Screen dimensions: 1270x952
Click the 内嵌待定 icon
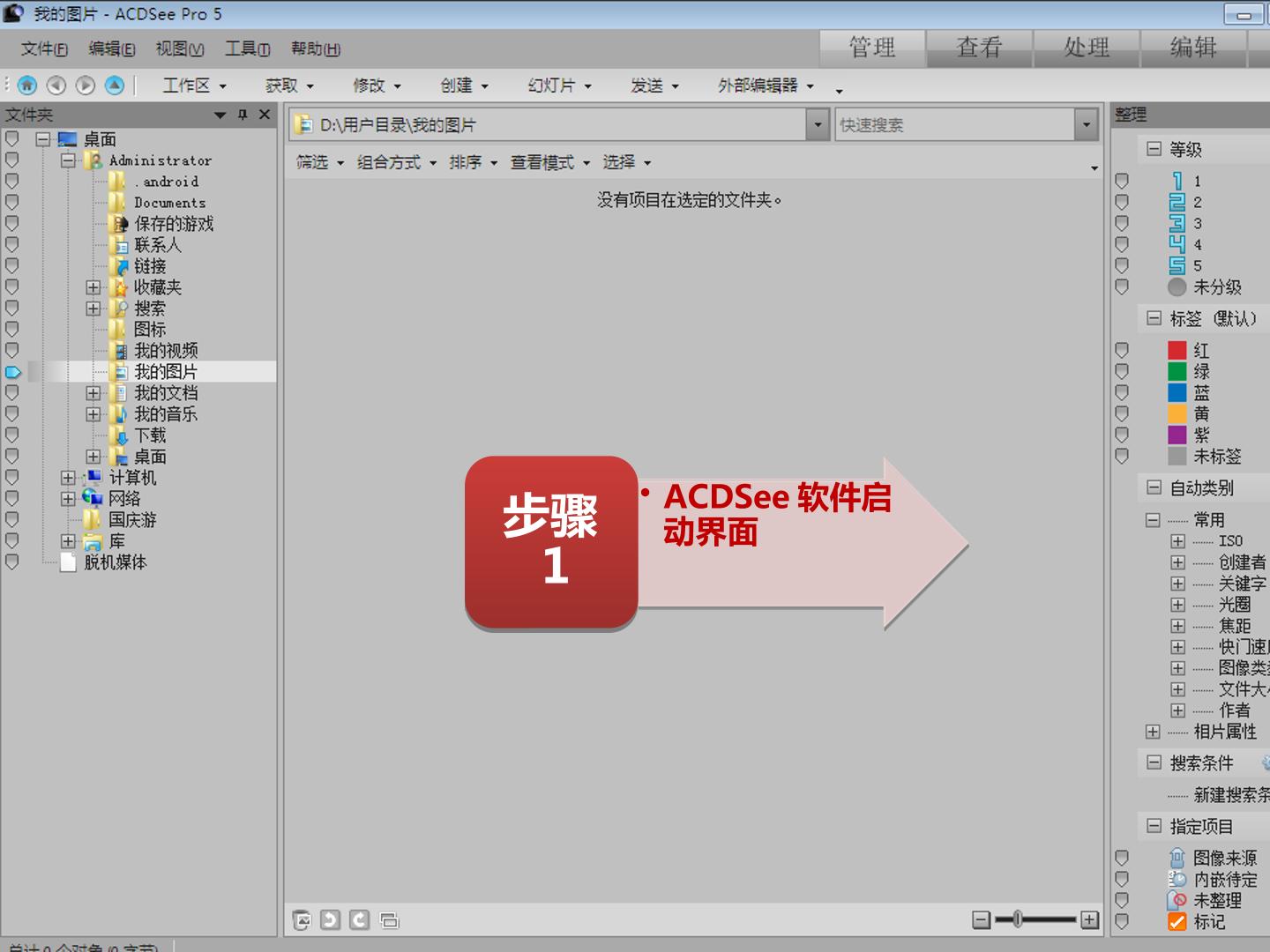tap(1177, 879)
